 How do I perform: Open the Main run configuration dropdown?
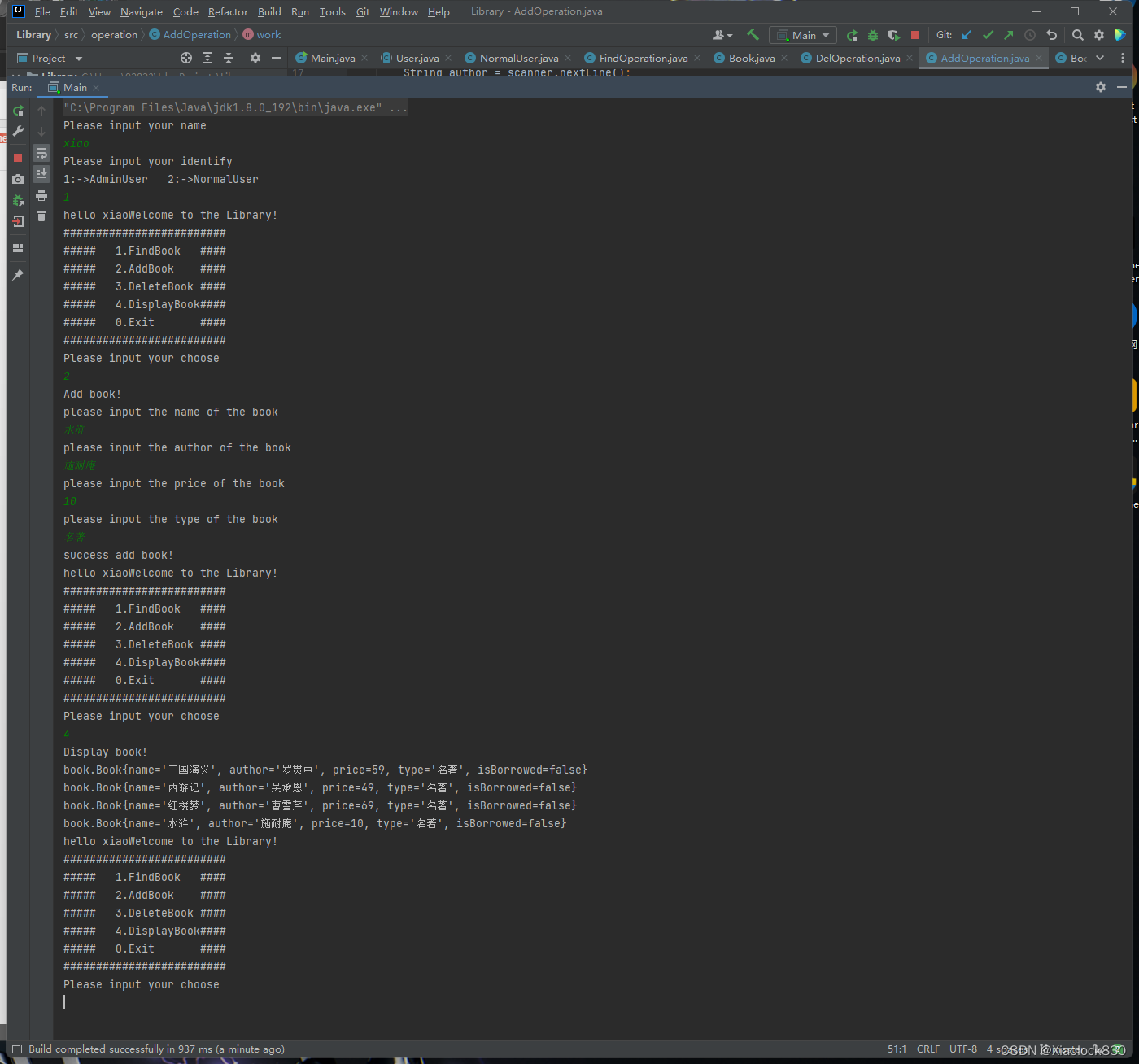tap(803, 35)
